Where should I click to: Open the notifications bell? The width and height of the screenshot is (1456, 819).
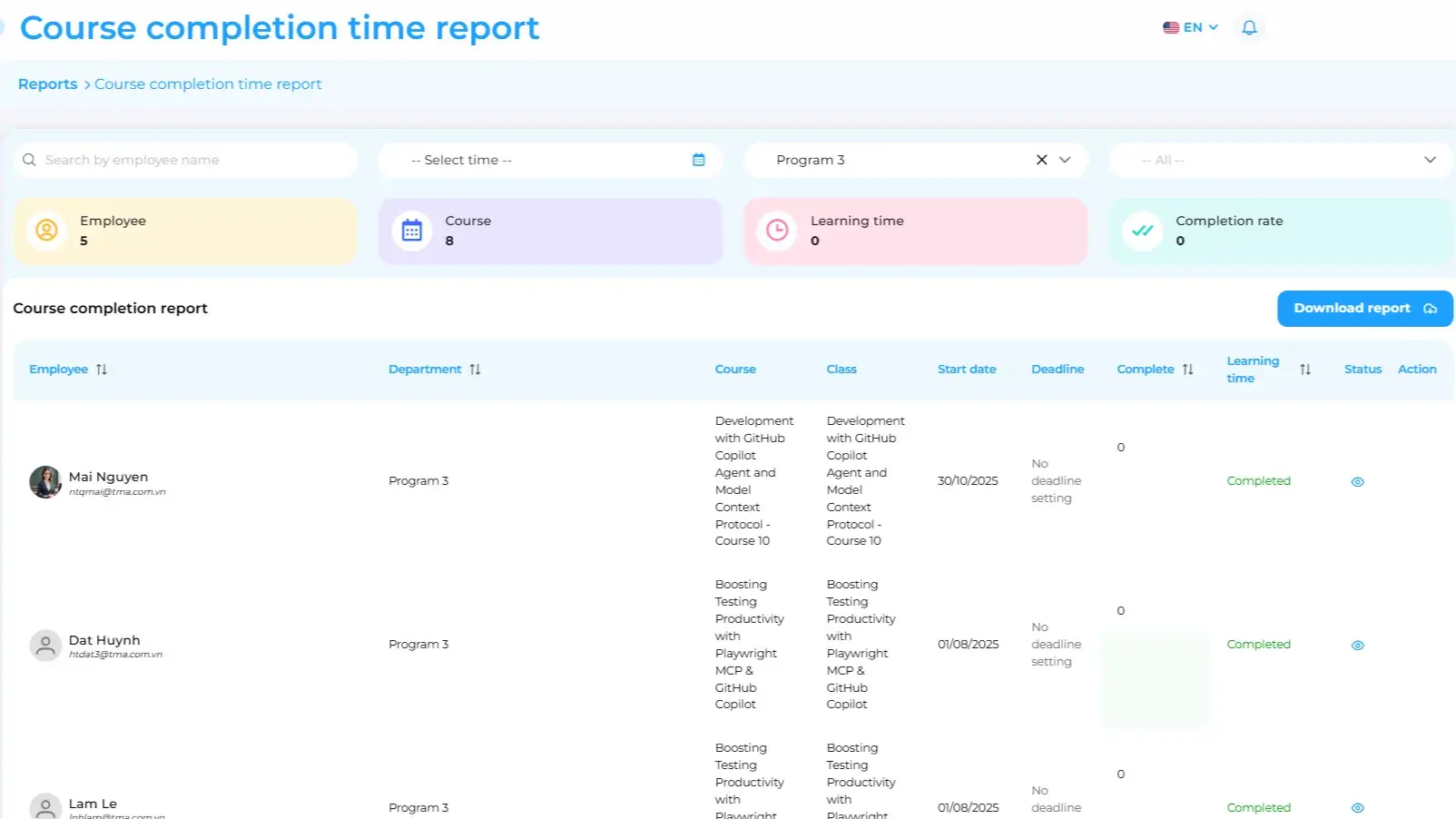point(1249,27)
